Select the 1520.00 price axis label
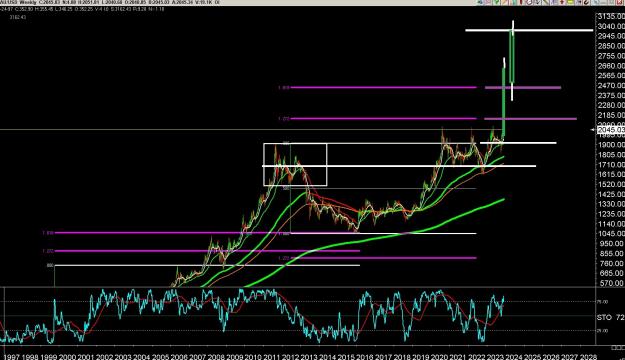This screenshot has height=360, width=625. pos(611,184)
